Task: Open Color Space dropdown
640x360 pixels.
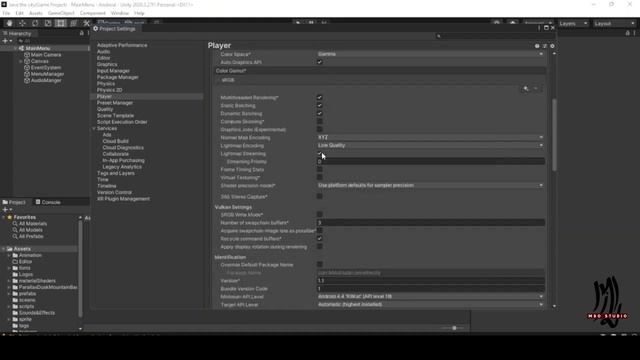Action: click(431, 54)
